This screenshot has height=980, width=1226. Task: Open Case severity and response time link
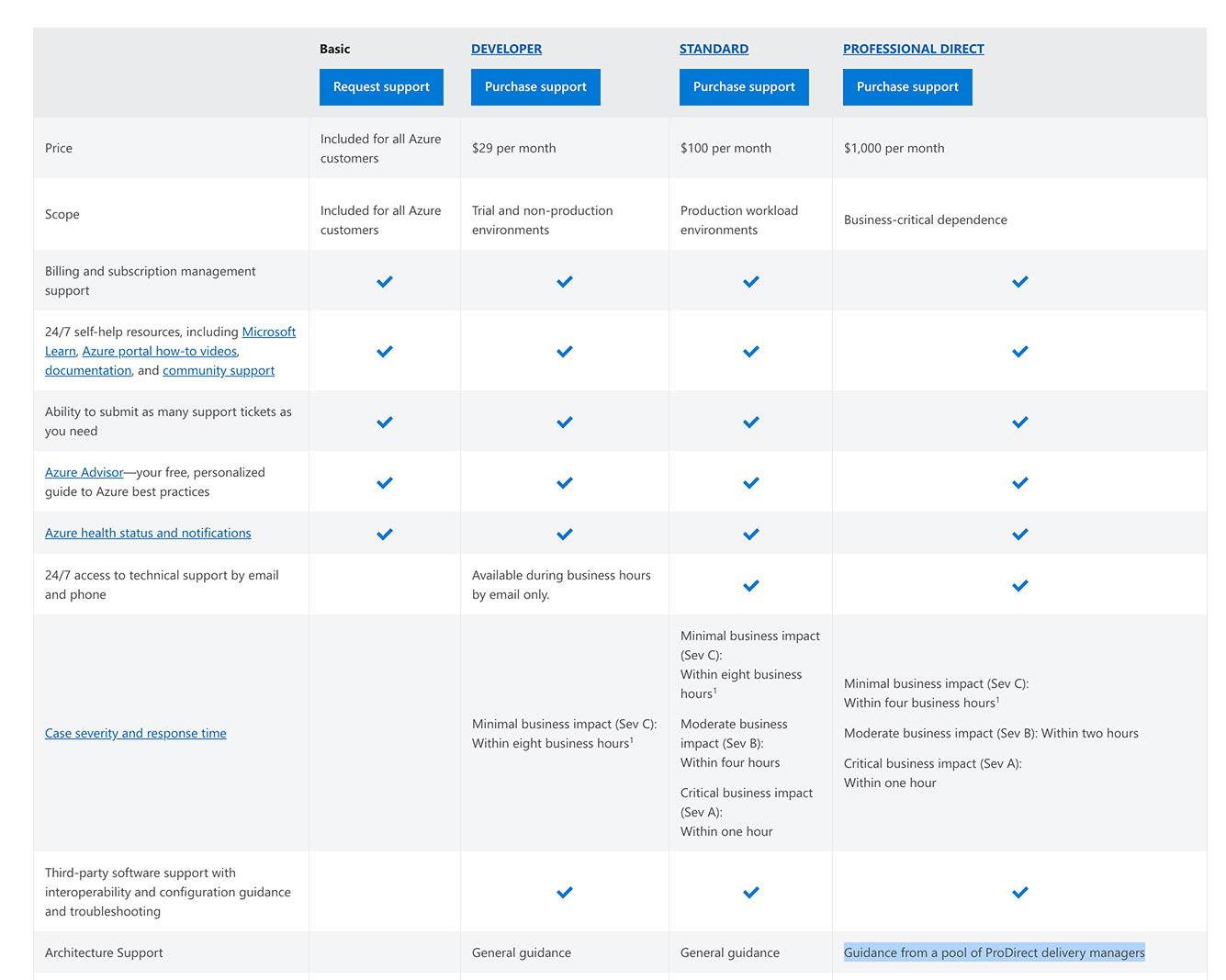coord(135,733)
